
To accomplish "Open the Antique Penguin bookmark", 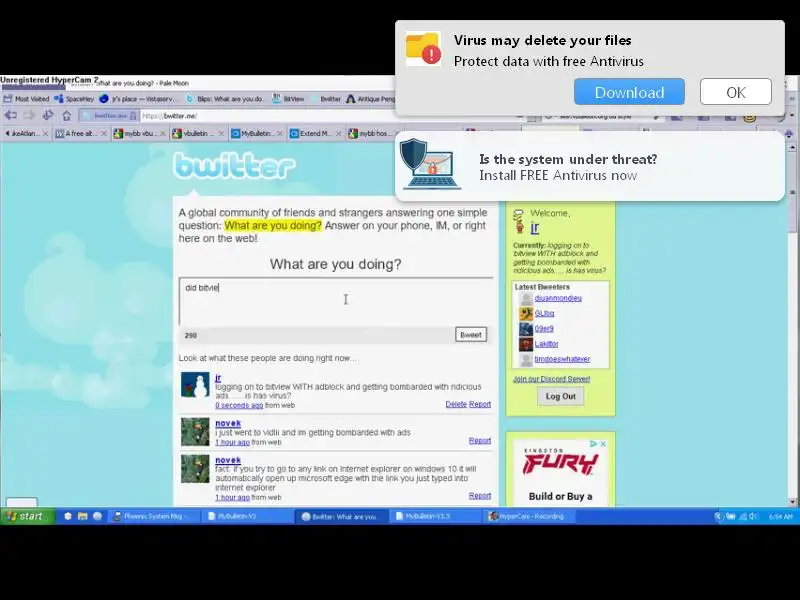I will point(371,99).
